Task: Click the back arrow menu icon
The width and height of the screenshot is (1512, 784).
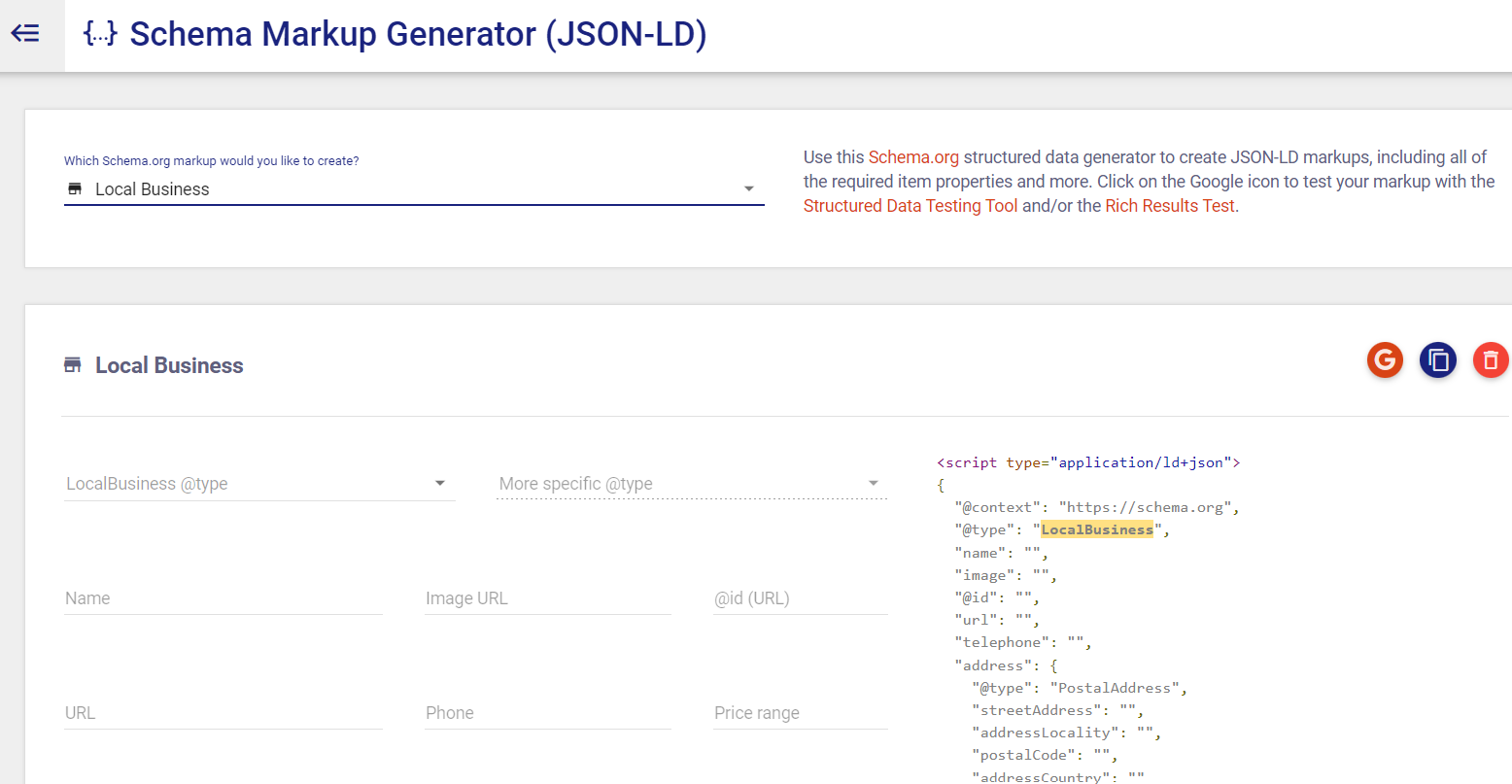Action: coord(25,34)
